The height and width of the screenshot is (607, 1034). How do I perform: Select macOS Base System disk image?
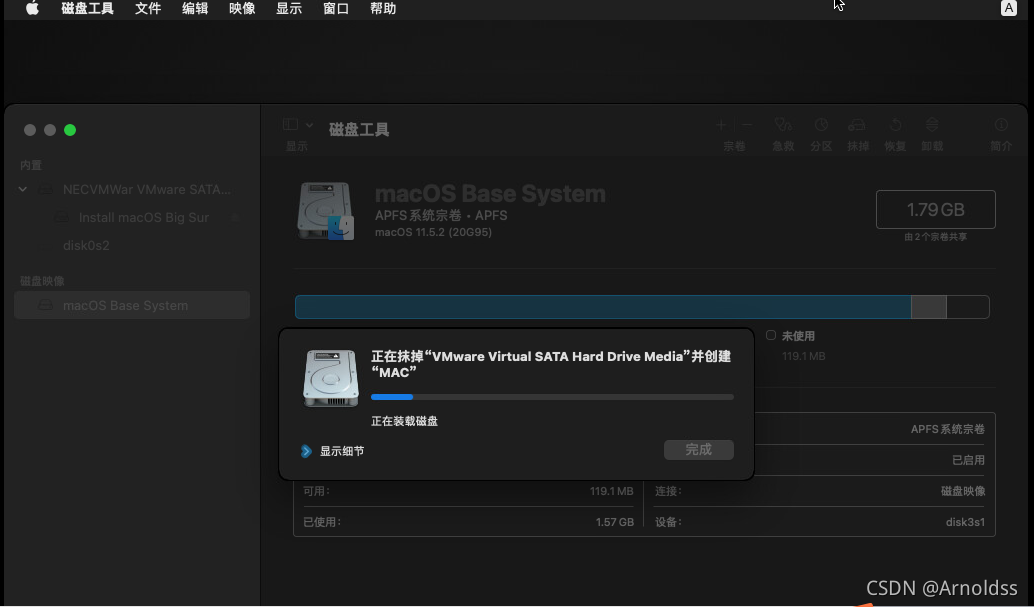132,305
